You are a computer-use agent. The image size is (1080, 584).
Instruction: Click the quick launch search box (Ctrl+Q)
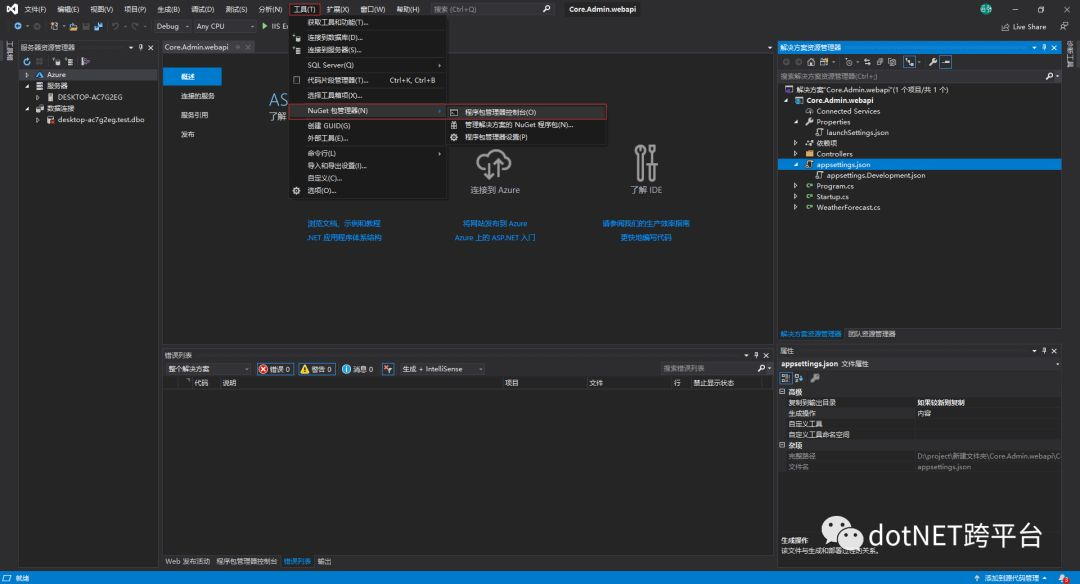[x=492, y=10]
